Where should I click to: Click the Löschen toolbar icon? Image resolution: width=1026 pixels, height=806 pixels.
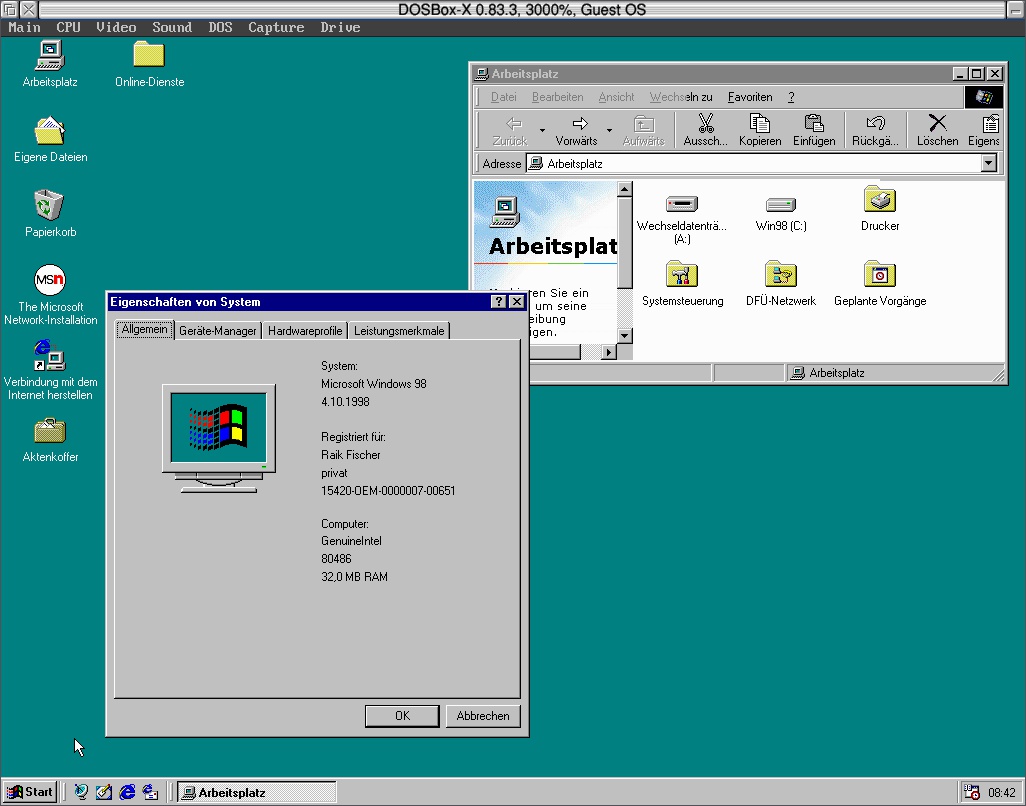(x=937, y=124)
